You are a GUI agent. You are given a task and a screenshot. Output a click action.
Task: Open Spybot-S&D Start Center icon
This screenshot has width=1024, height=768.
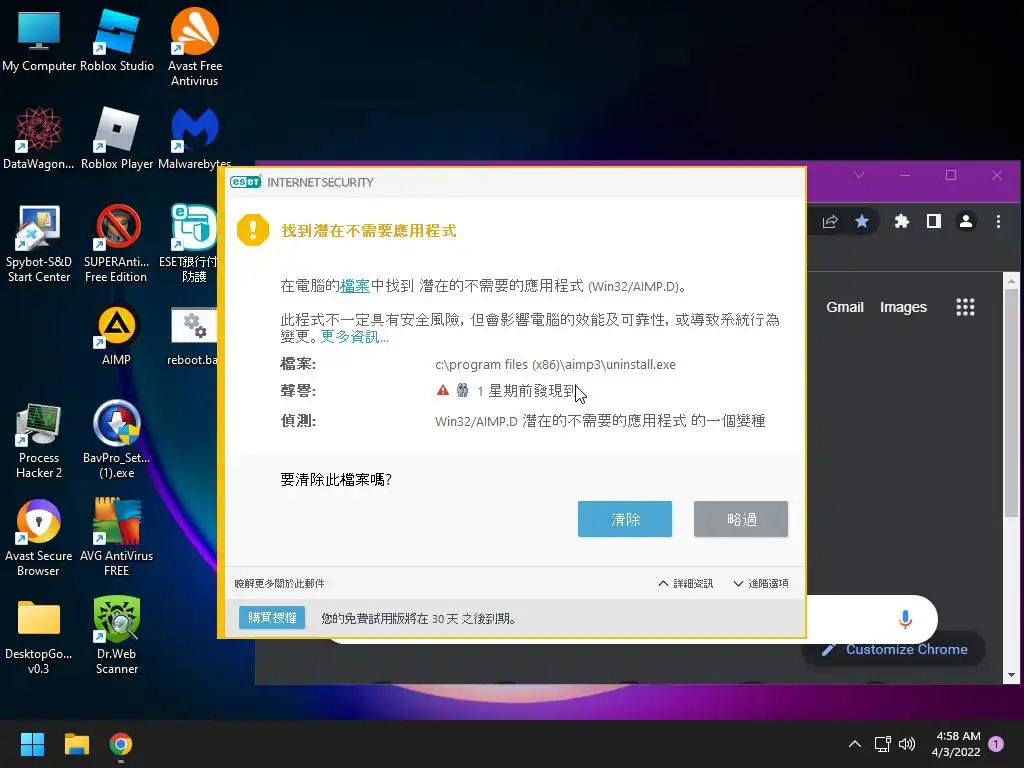pos(39,243)
